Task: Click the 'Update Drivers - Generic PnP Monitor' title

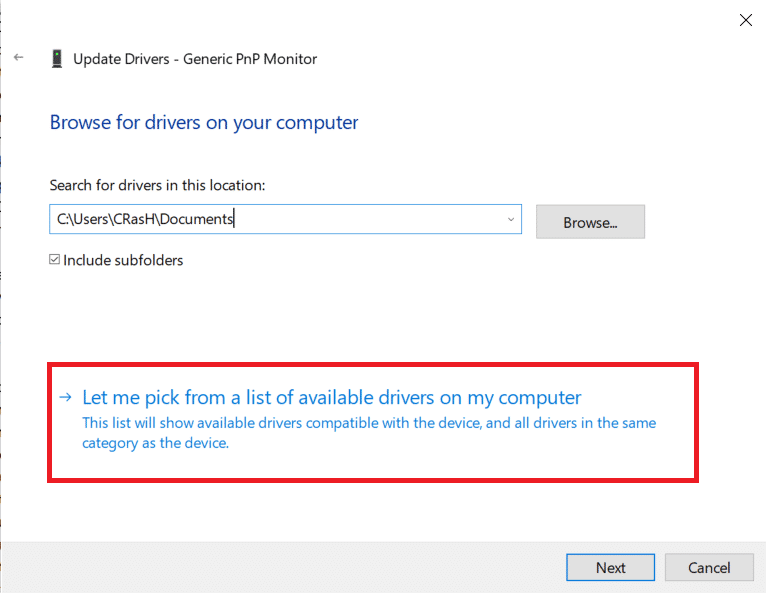Action: pos(195,59)
